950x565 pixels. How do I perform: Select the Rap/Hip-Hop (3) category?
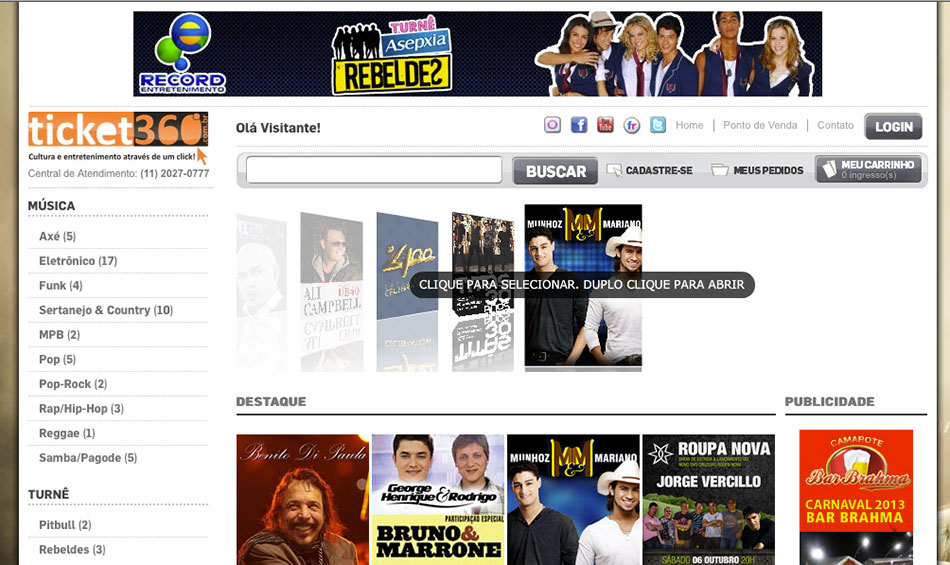(81, 409)
